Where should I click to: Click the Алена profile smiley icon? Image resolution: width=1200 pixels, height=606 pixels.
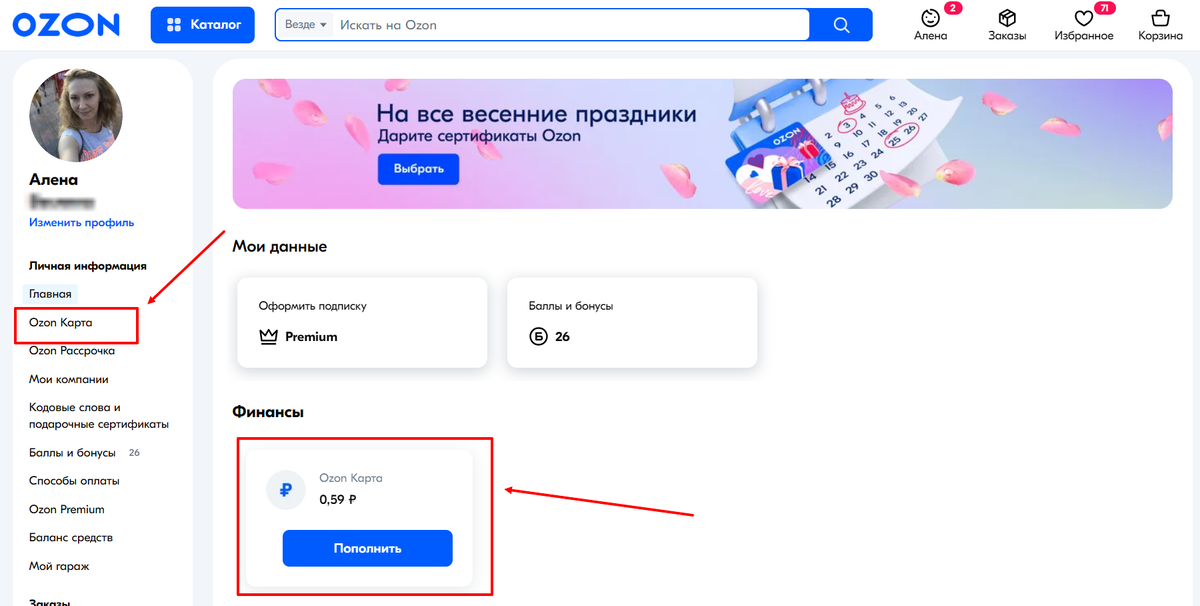pyautogui.click(x=931, y=18)
